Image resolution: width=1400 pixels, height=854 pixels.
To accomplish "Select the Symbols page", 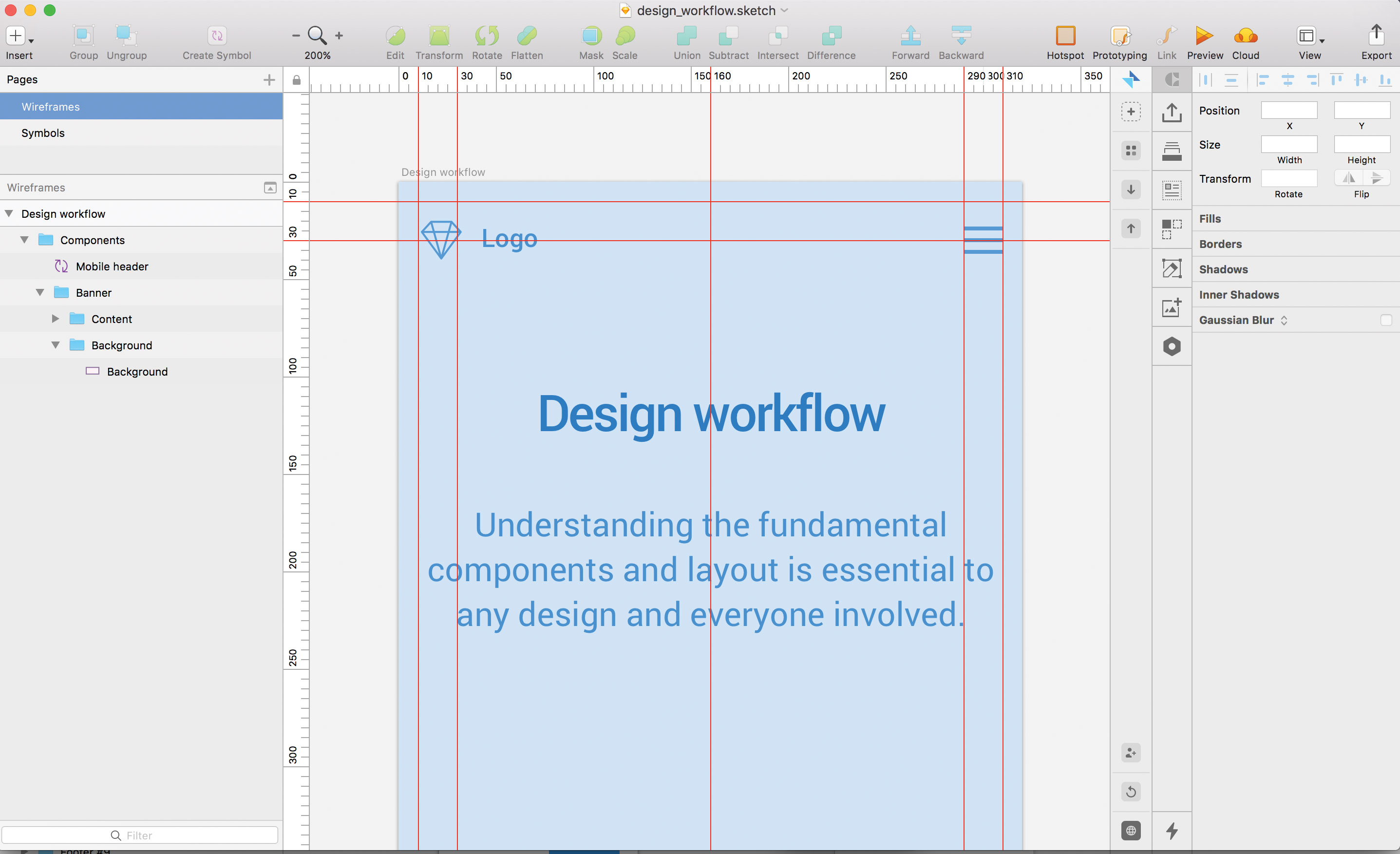I will [43, 133].
